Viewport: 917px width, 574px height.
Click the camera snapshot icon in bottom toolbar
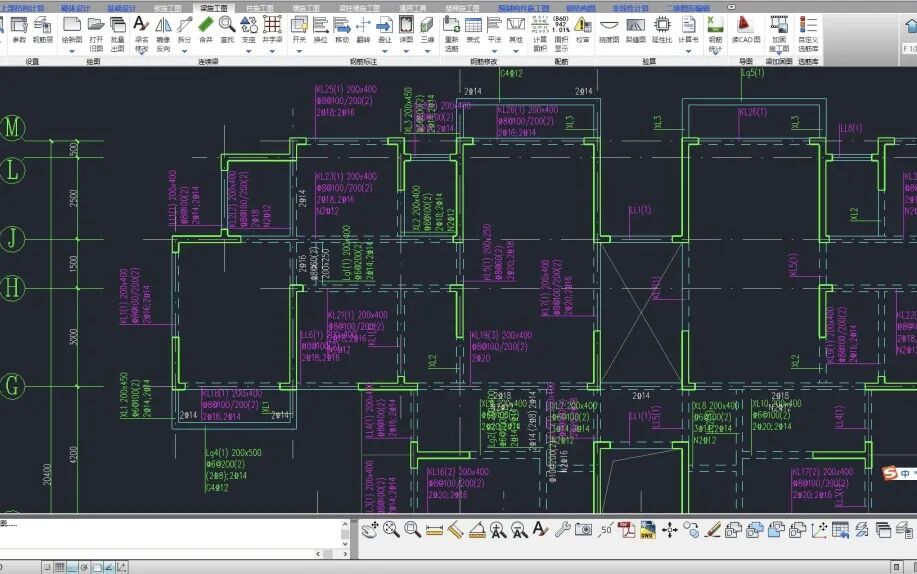583,530
